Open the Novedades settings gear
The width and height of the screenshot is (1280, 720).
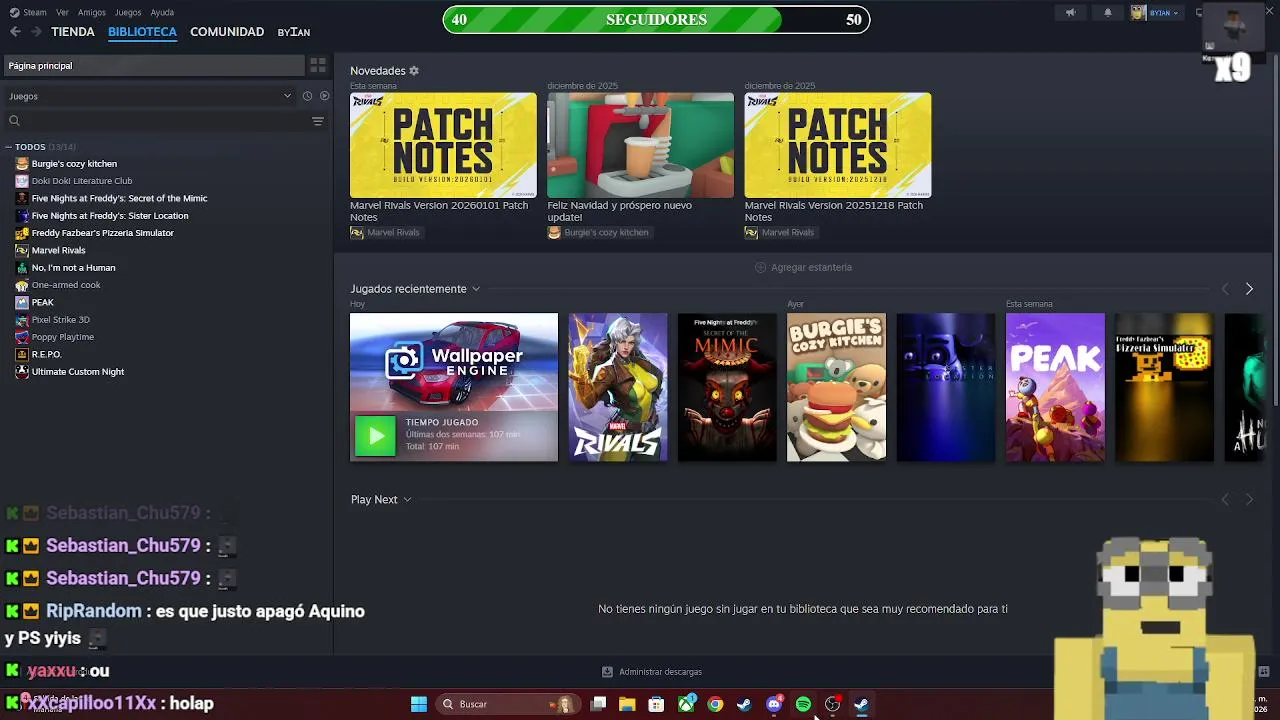click(x=414, y=71)
